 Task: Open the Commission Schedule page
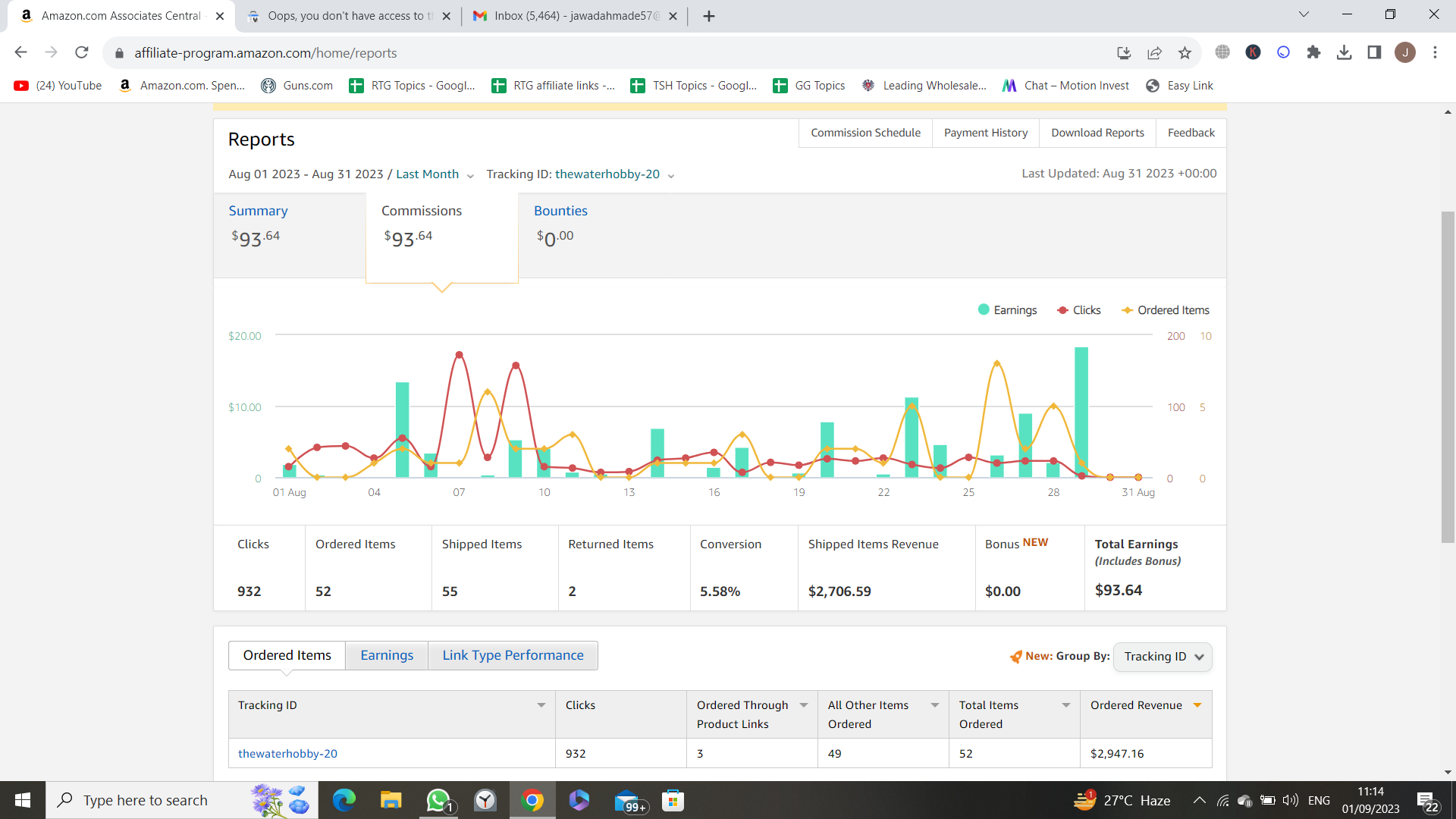pyautogui.click(x=865, y=133)
